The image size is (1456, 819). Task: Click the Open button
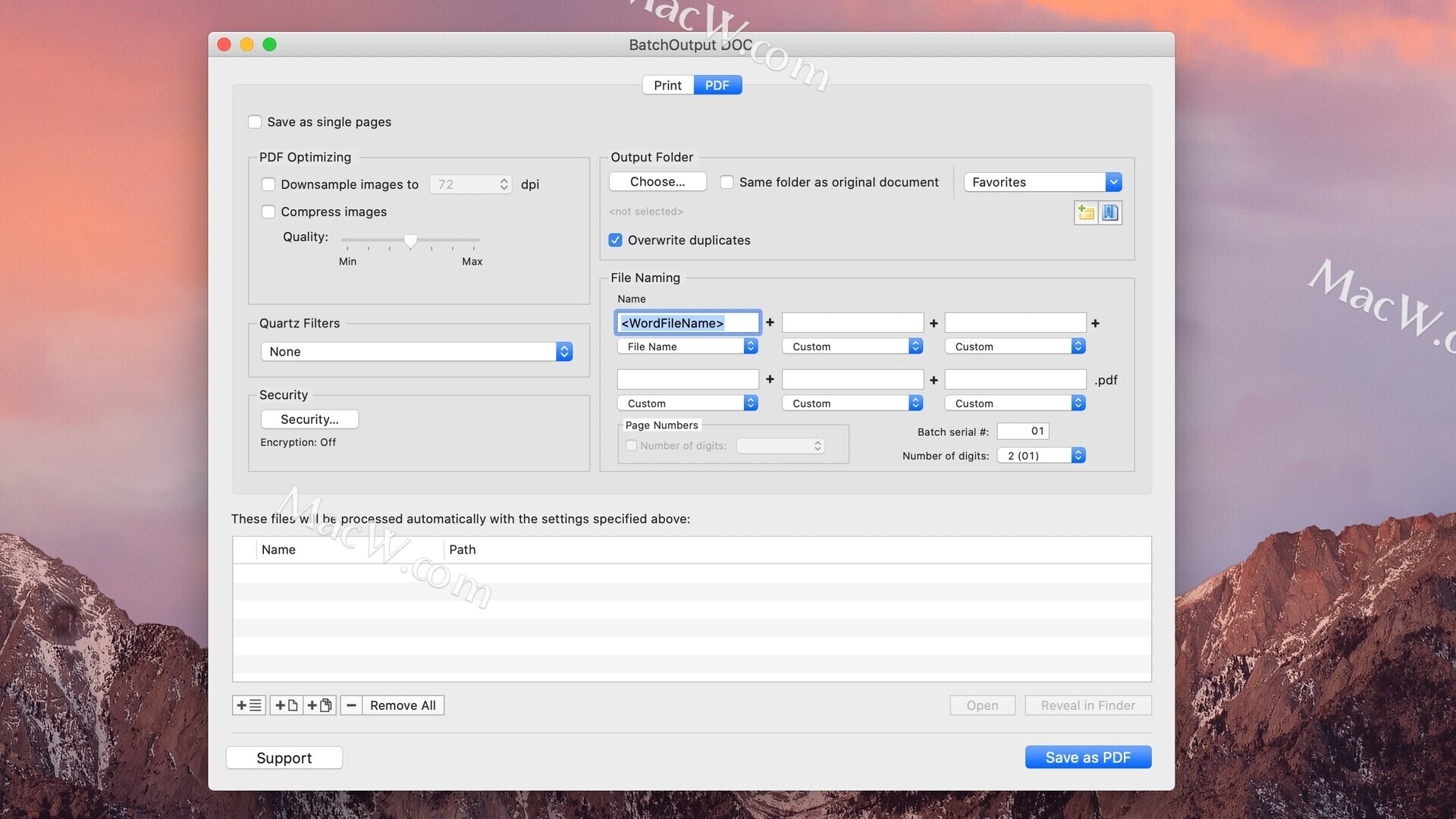[x=982, y=705]
